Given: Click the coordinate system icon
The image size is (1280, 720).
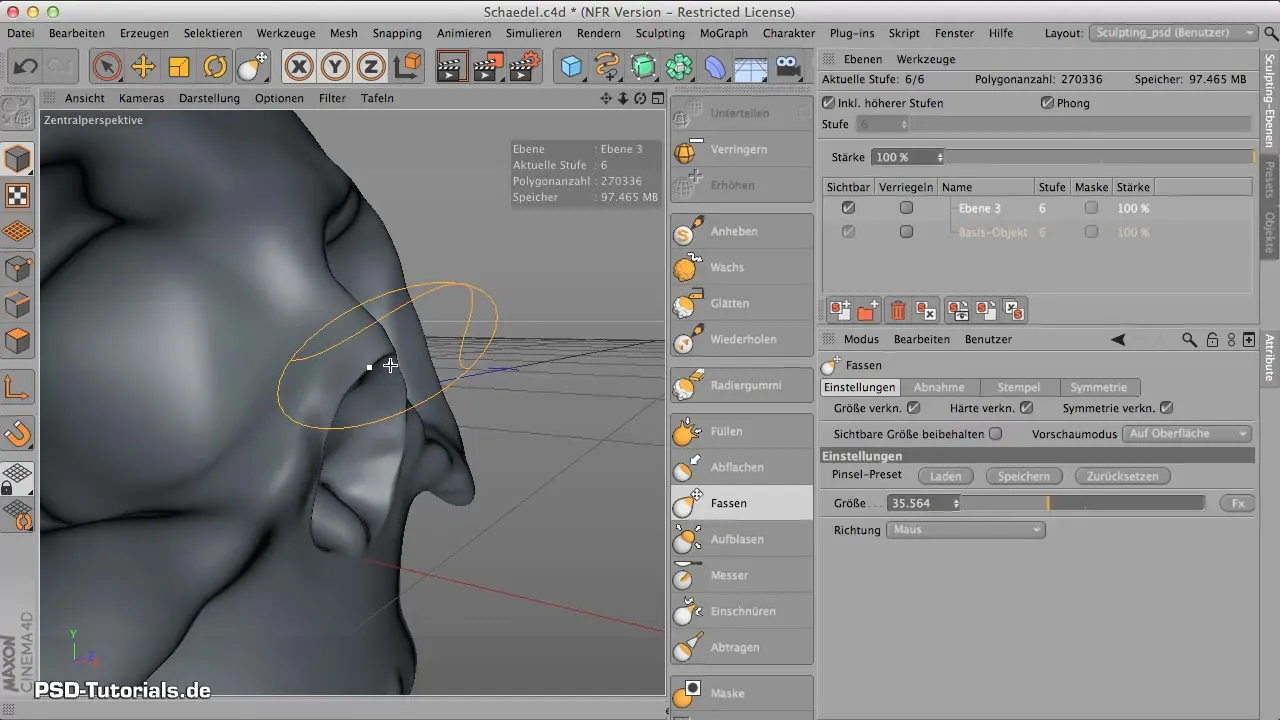Looking at the screenshot, I should (407, 68).
